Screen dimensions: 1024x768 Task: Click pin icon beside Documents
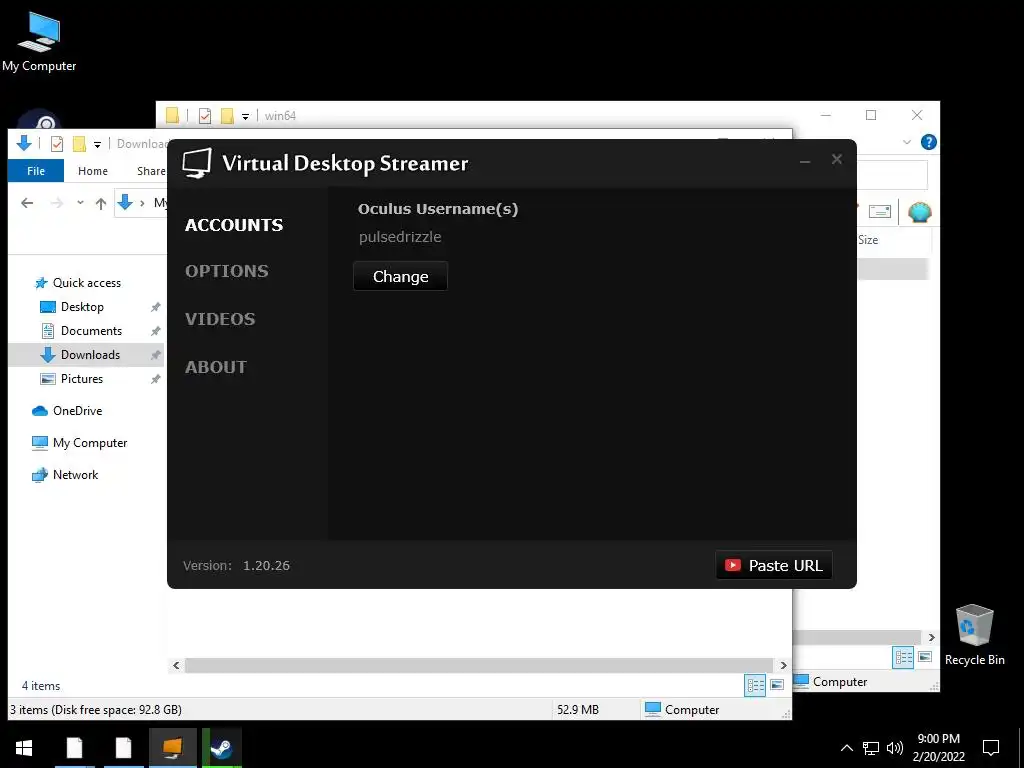155,331
